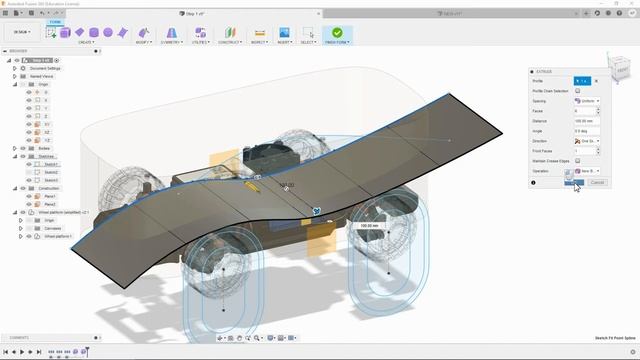Clear the Profile selection with X
The width and height of the screenshot is (640, 360).
pos(596,81)
